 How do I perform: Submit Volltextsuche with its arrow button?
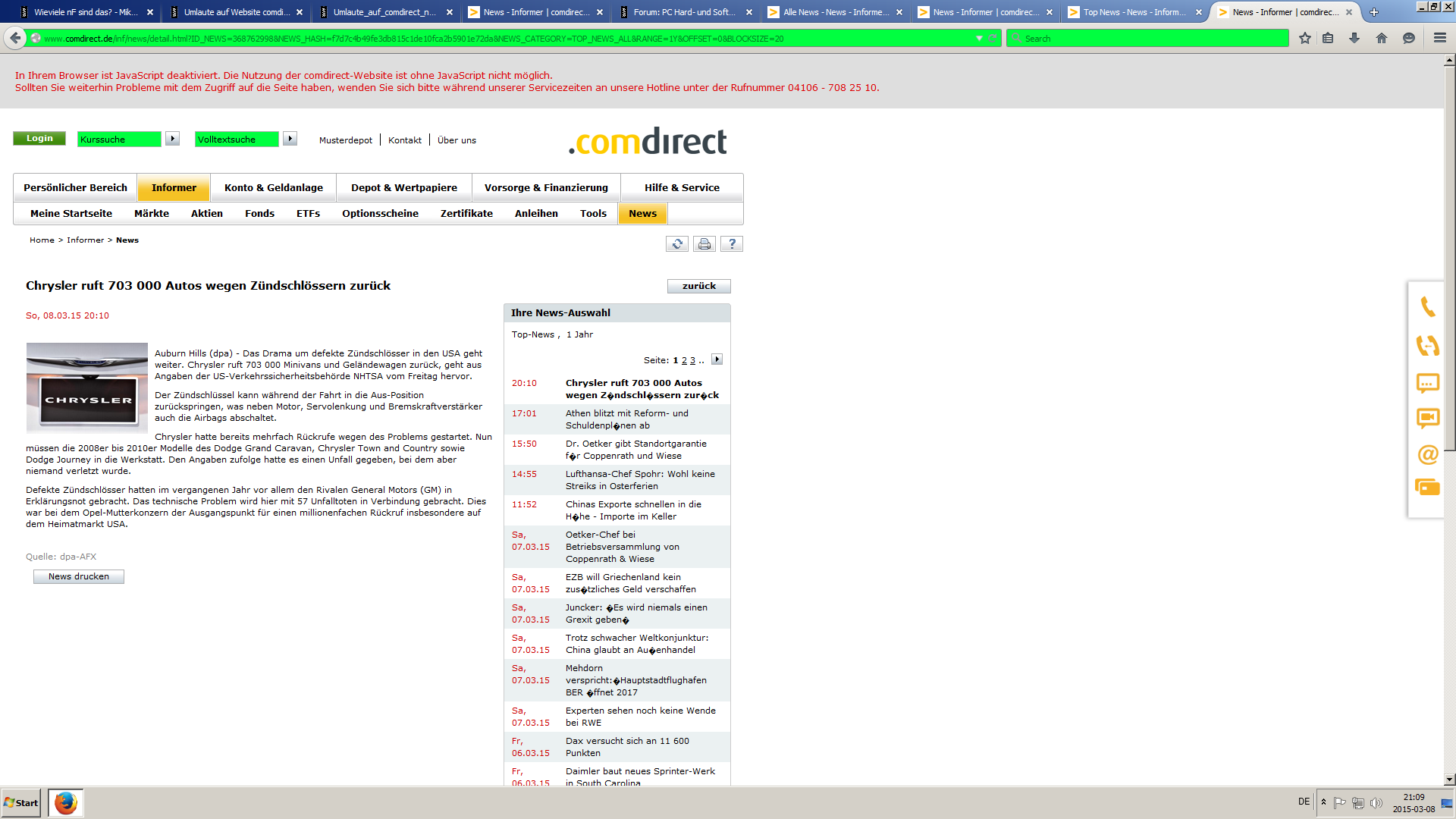290,139
